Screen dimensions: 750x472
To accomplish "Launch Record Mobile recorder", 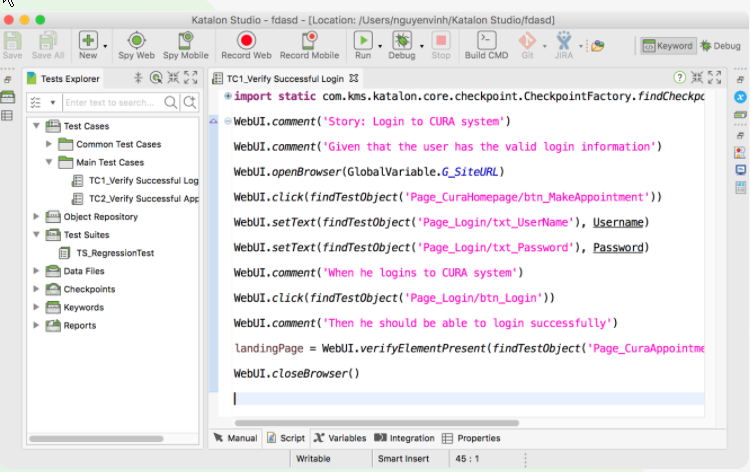I will pyautogui.click(x=309, y=41).
